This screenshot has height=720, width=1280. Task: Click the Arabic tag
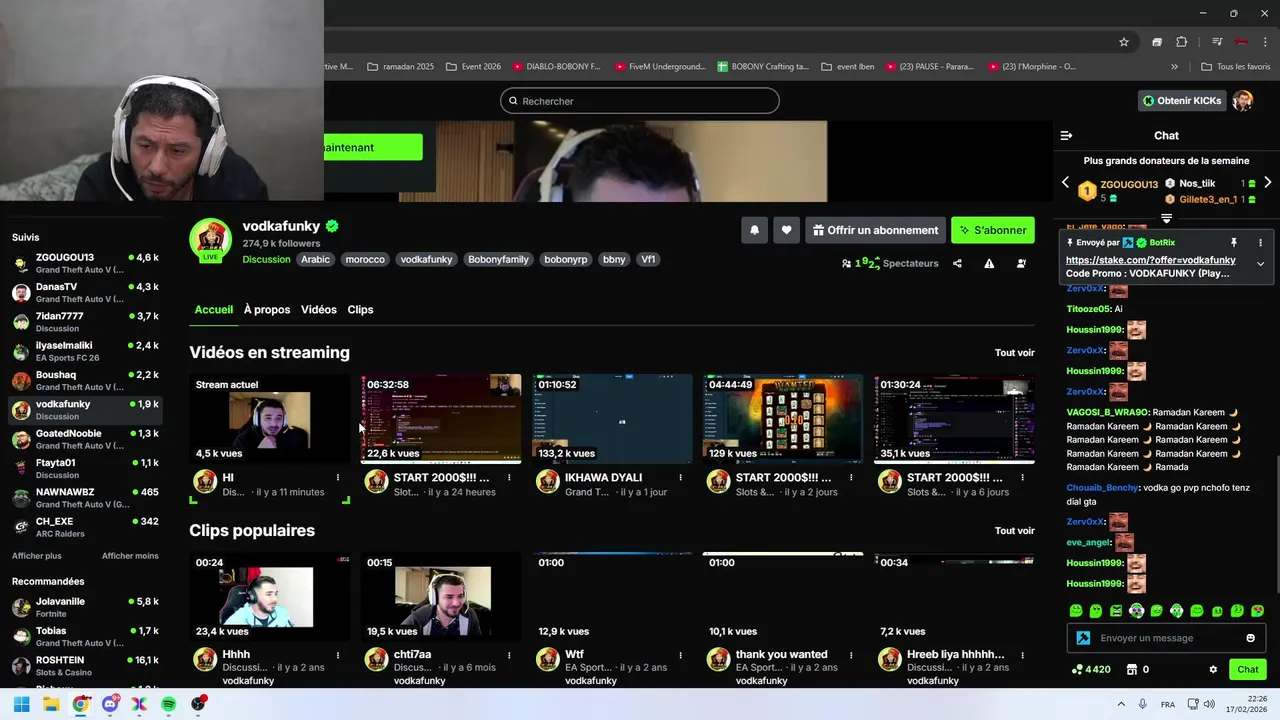tap(315, 259)
